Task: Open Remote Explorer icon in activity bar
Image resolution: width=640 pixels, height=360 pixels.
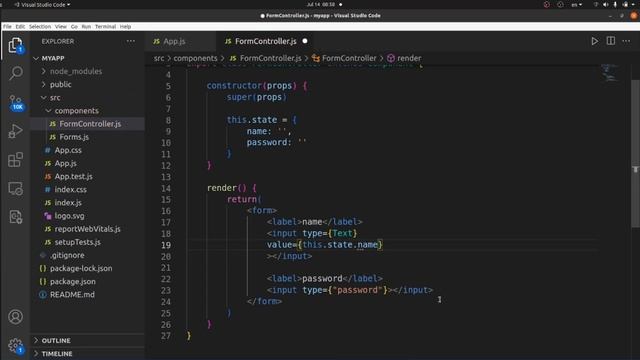Action: tap(16, 189)
